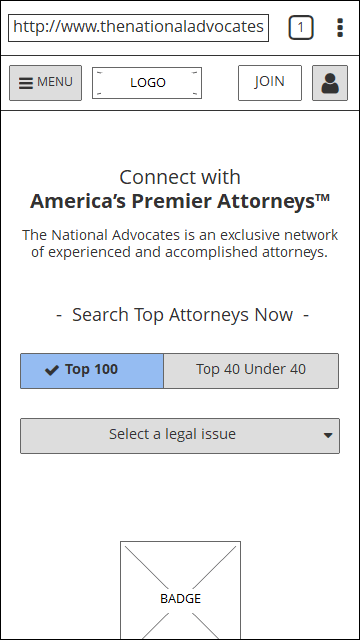This screenshot has width=360, height=640.
Task: Click the trademark symbol after Attorneys
Action: pos(322,198)
